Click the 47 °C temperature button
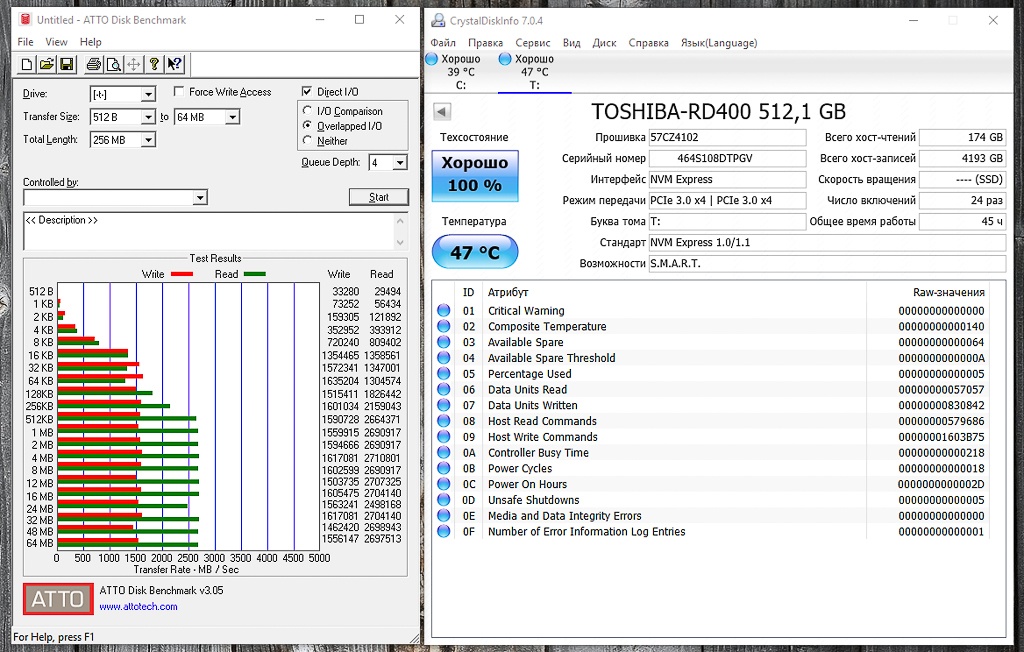This screenshot has height=652, width=1024. click(x=475, y=252)
